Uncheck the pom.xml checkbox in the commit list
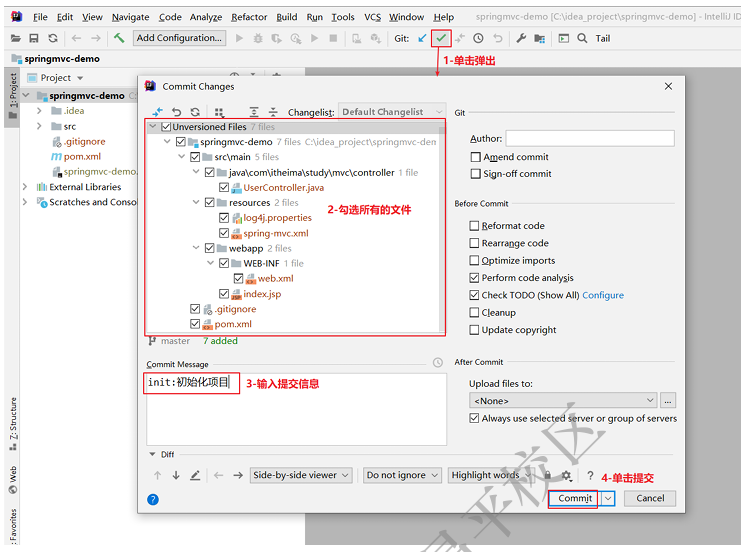 195,324
